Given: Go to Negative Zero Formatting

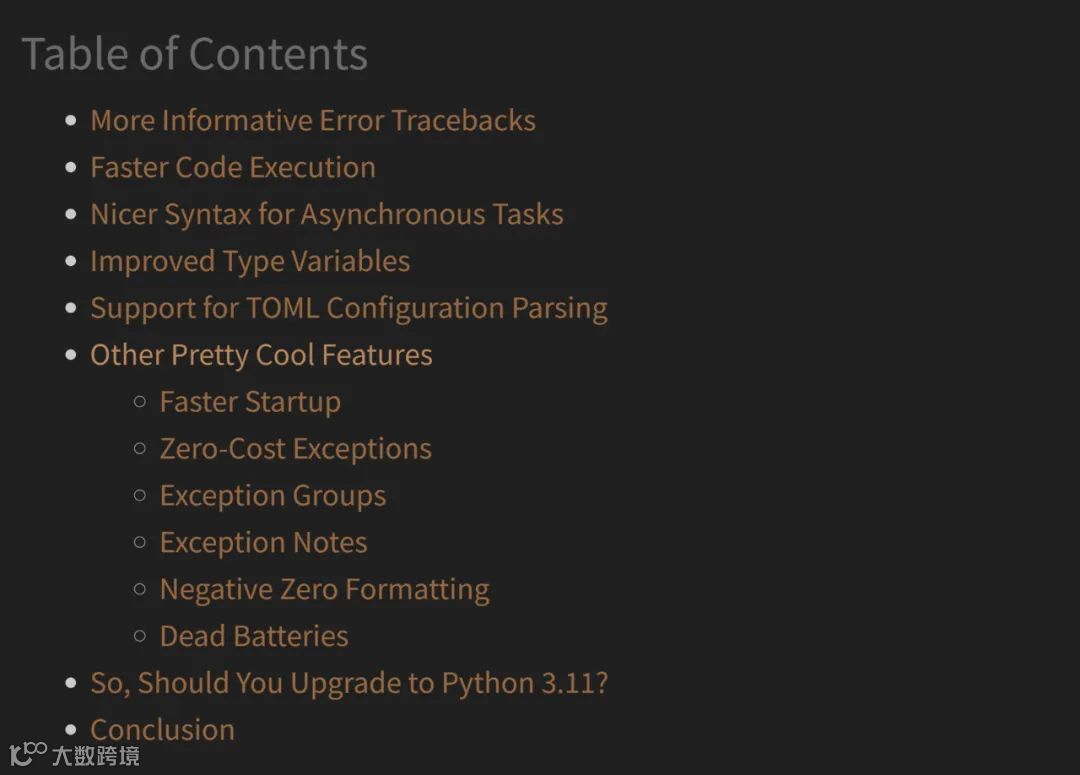Looking at the screenshot, I should pos(324,591).
